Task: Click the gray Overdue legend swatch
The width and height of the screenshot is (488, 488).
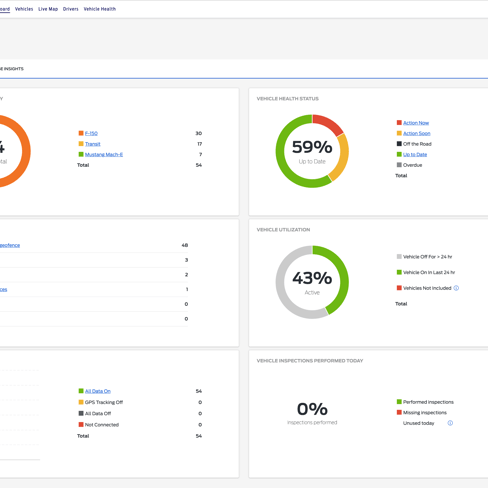Action: pyautogui.click(x=399, y=165)
